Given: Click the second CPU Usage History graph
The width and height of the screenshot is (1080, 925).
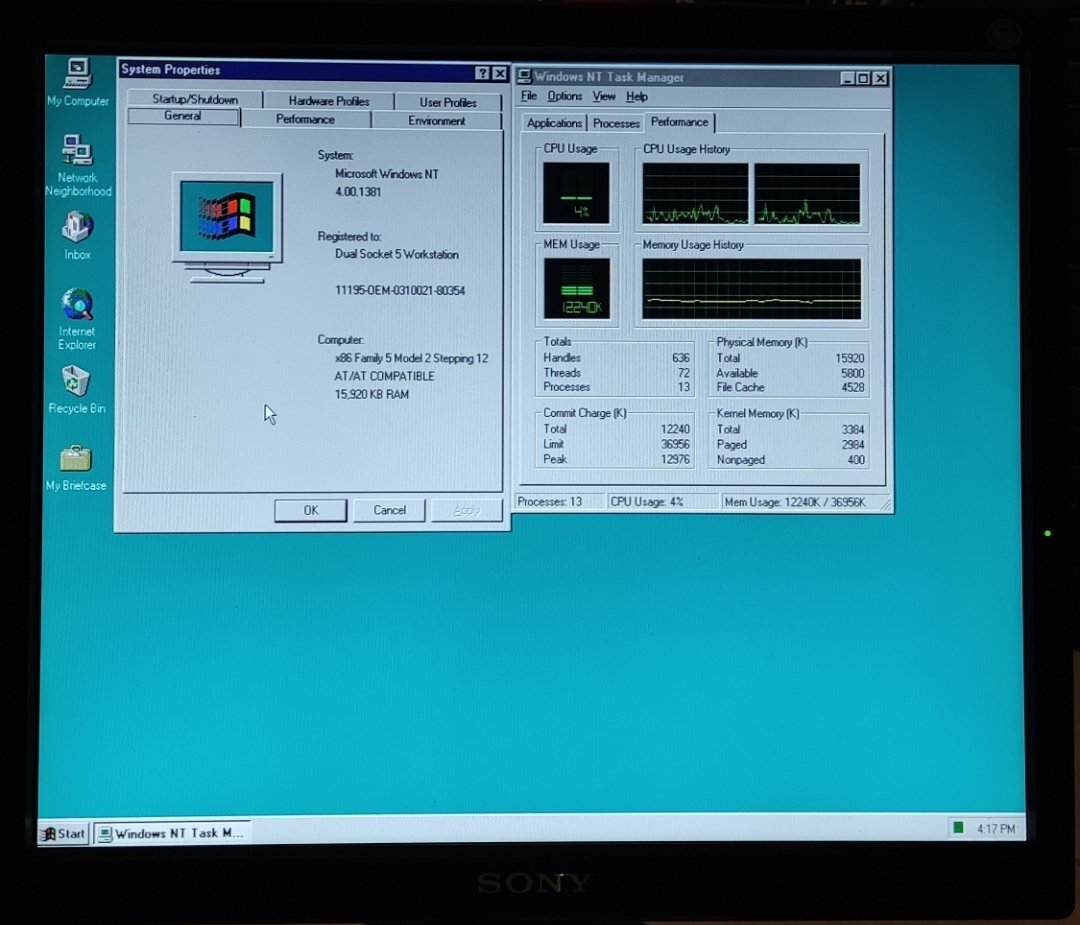Looking at the screenshot, I should pos(807,194).
